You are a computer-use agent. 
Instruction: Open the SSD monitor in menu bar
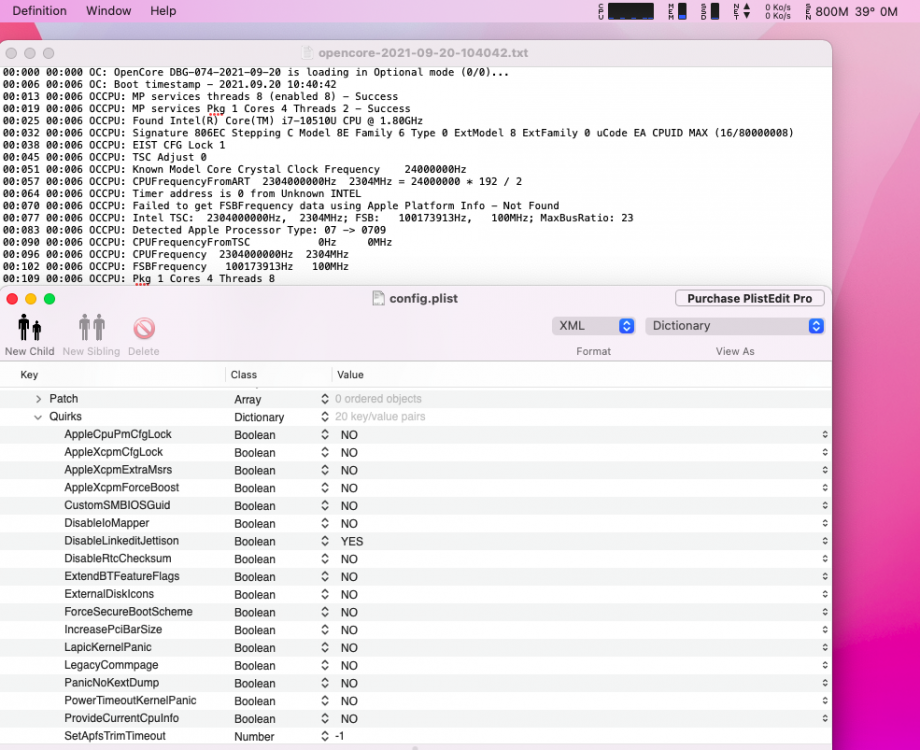710,11
